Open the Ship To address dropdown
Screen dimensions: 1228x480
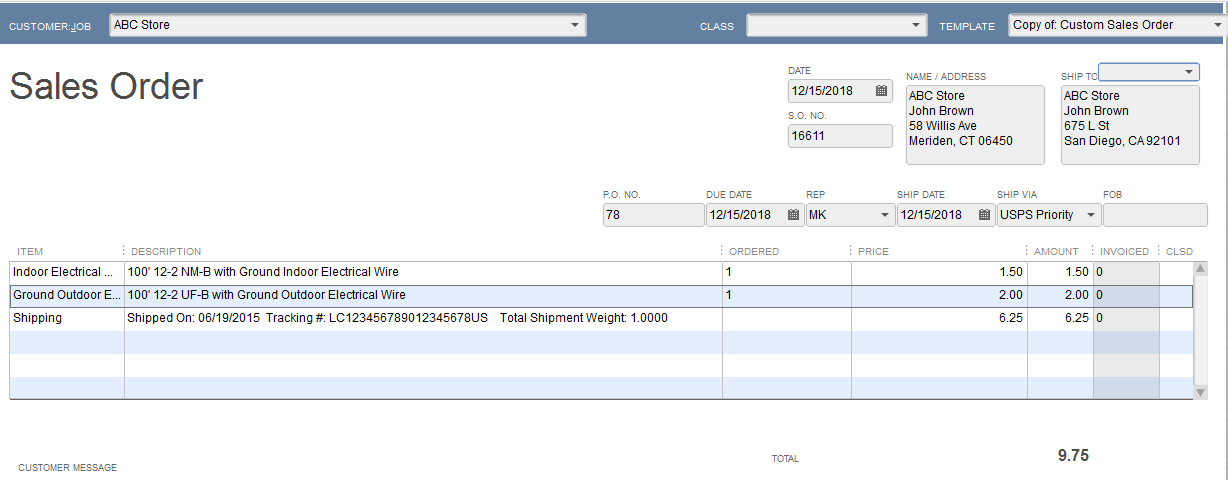1188,72
